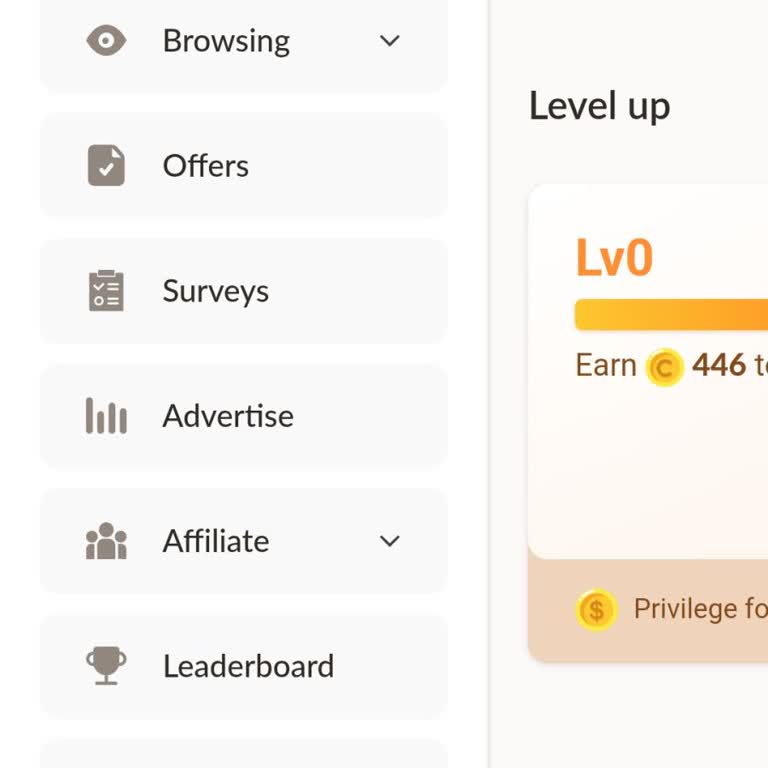The image size is (768, 768).
Task: Click the Surveys clipboard icon
Action: (x=106, y=291)
